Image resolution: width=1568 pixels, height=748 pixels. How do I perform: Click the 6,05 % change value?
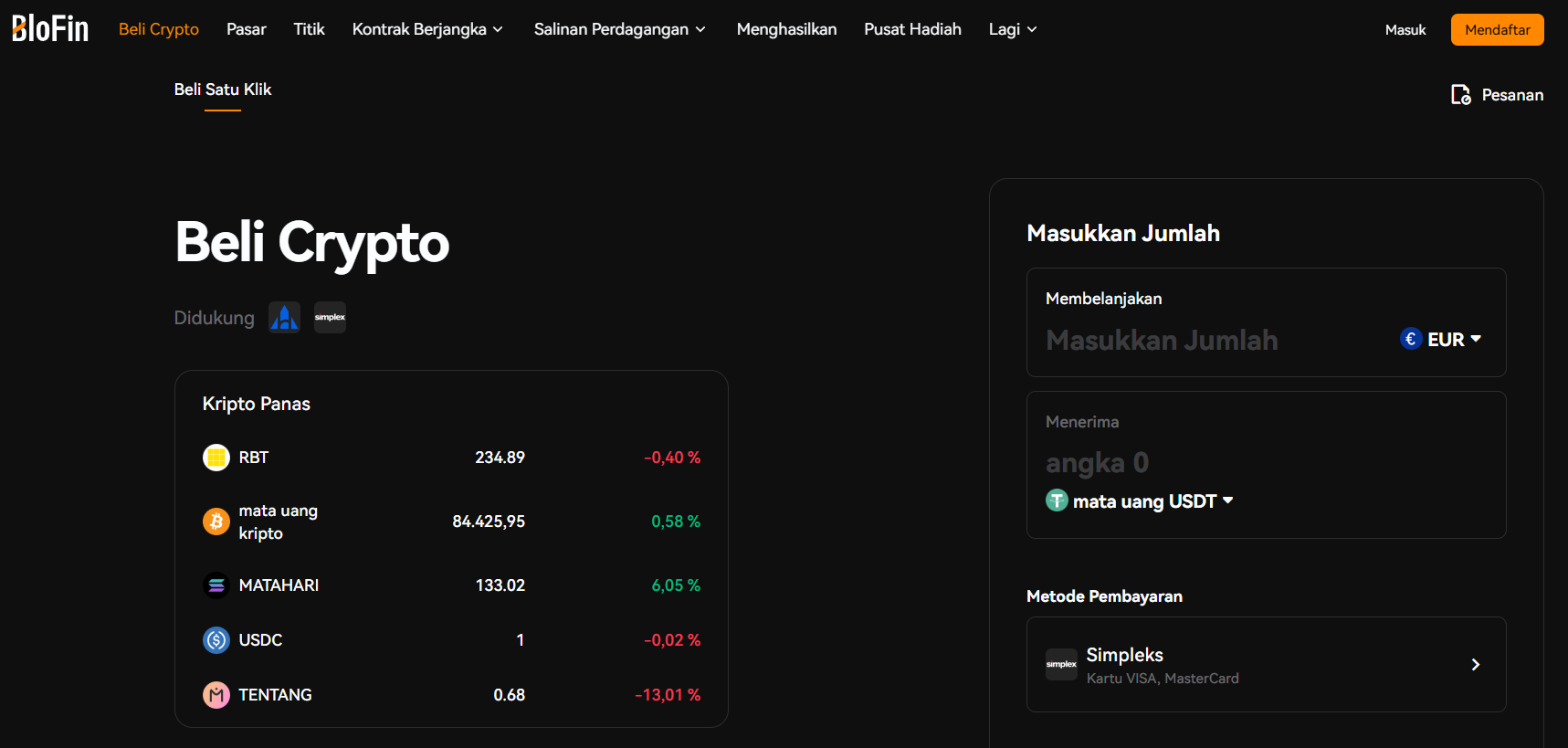pyautogui.click(x=676, y=585)
